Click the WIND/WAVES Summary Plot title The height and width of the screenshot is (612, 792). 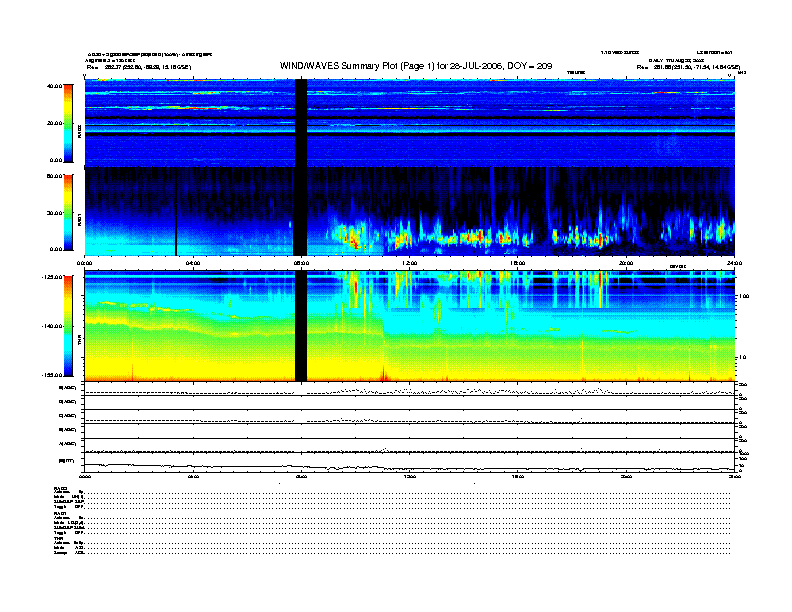416,66
